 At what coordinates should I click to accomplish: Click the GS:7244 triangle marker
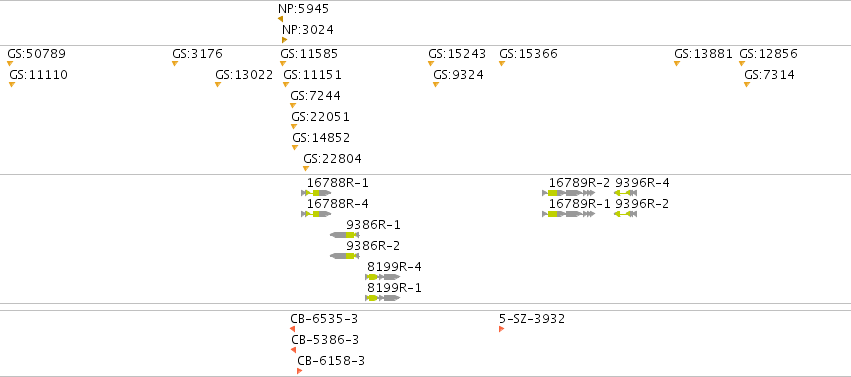point(293,106)
